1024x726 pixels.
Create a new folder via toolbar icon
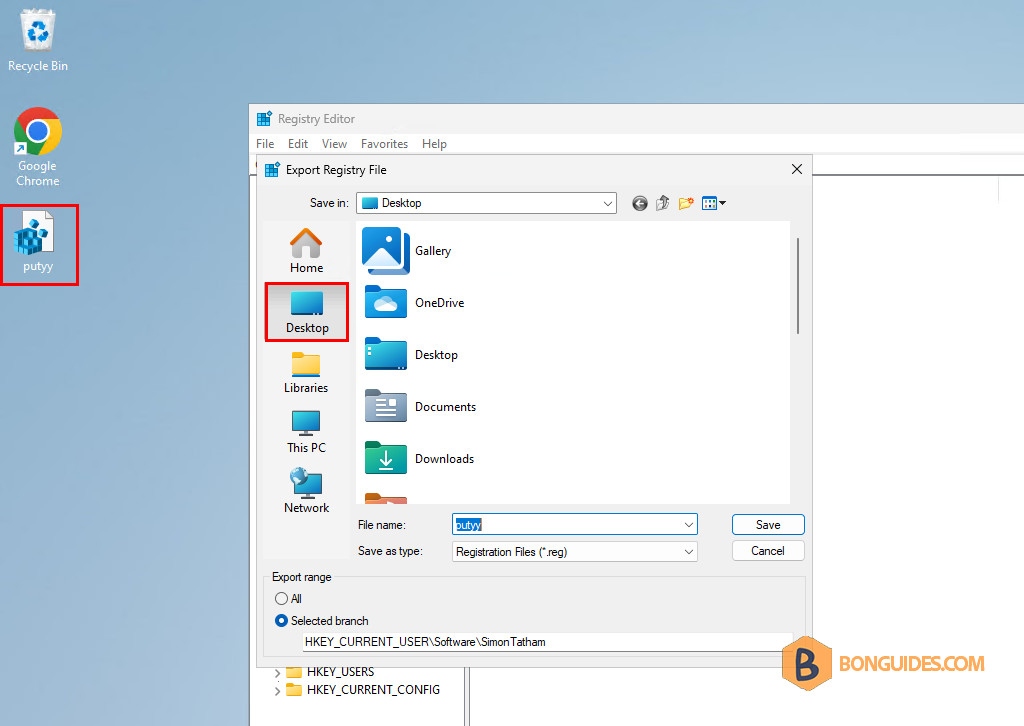click(686, 204)
